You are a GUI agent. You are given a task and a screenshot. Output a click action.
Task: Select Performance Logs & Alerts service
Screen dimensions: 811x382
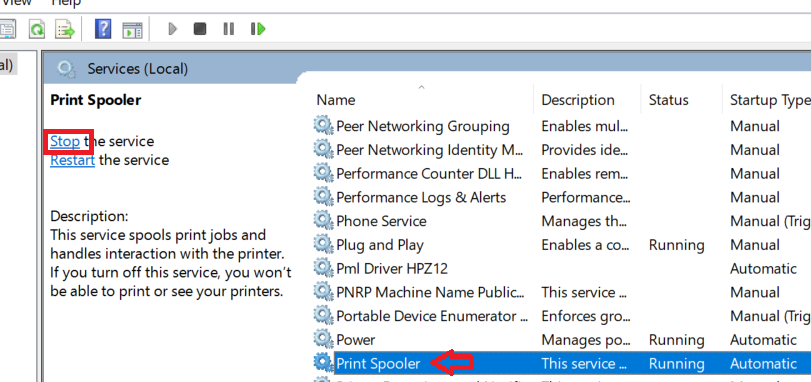pos(421,197)
